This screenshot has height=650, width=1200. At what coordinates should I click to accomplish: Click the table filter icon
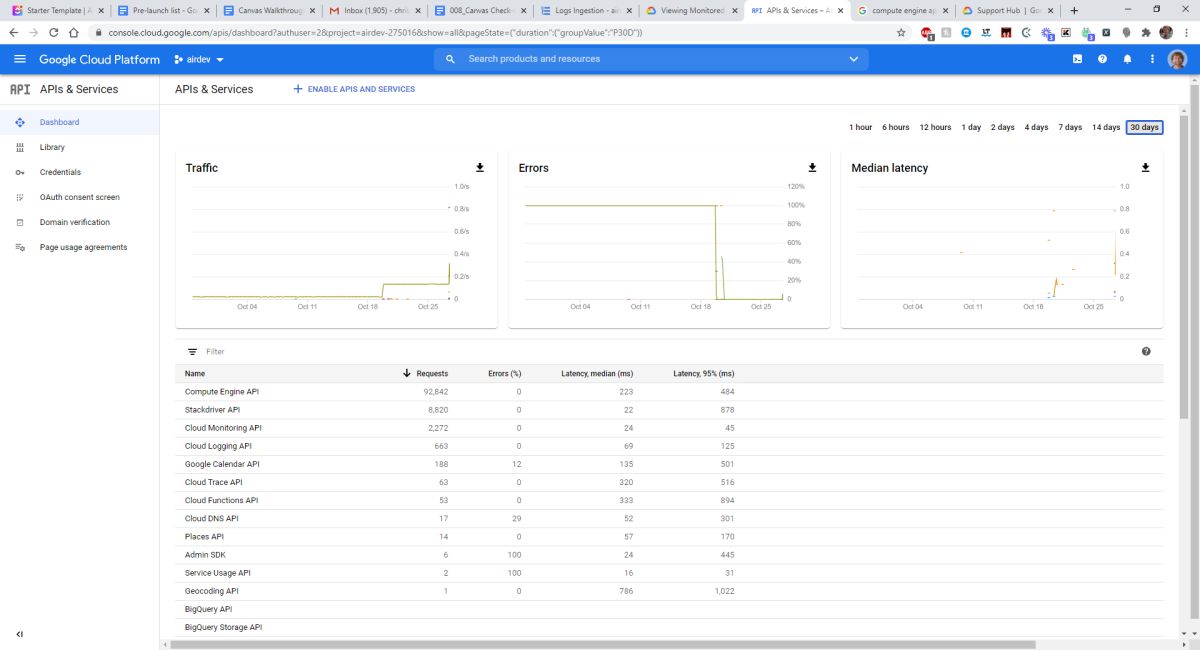(192, 352)
